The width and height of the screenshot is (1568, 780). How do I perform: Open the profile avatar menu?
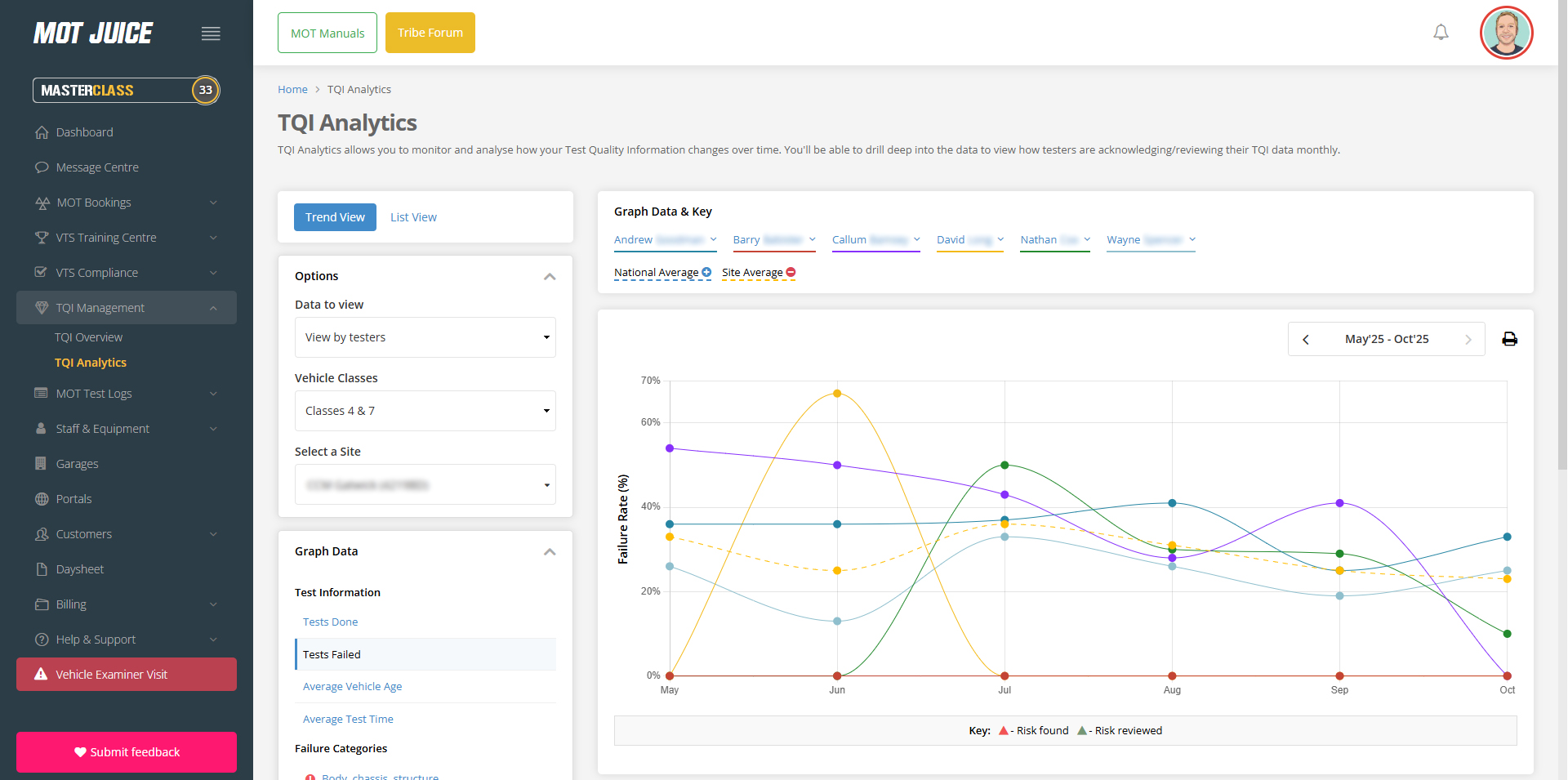coord(1506,33)
